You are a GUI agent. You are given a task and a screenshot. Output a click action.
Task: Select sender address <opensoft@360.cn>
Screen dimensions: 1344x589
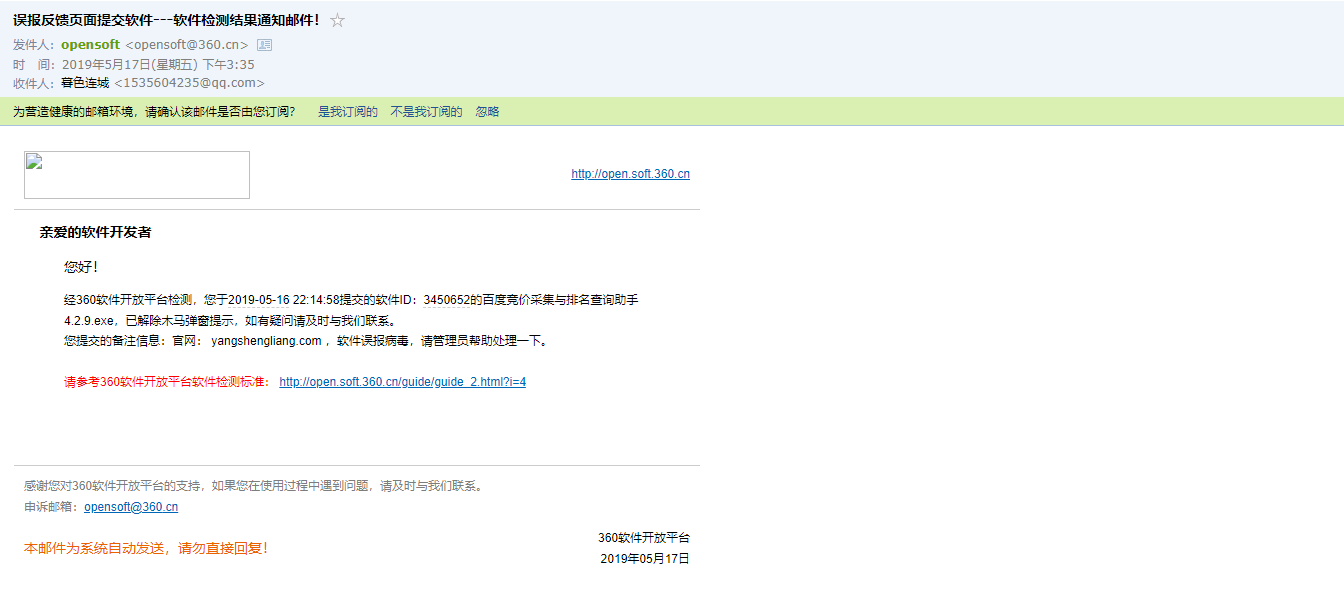pyautogui.click(x=186, y=45)
